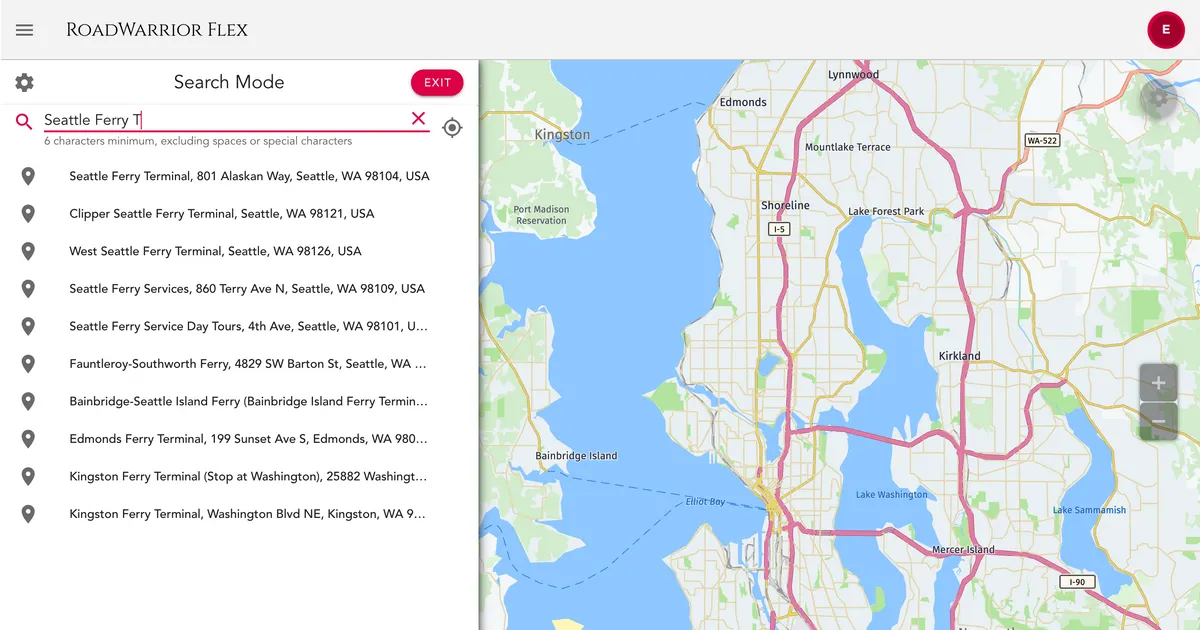This screenshot has height=630, width=1200.
Task: Zoom in on the map
Action: pyautogui.click(x=1158, y=383)
